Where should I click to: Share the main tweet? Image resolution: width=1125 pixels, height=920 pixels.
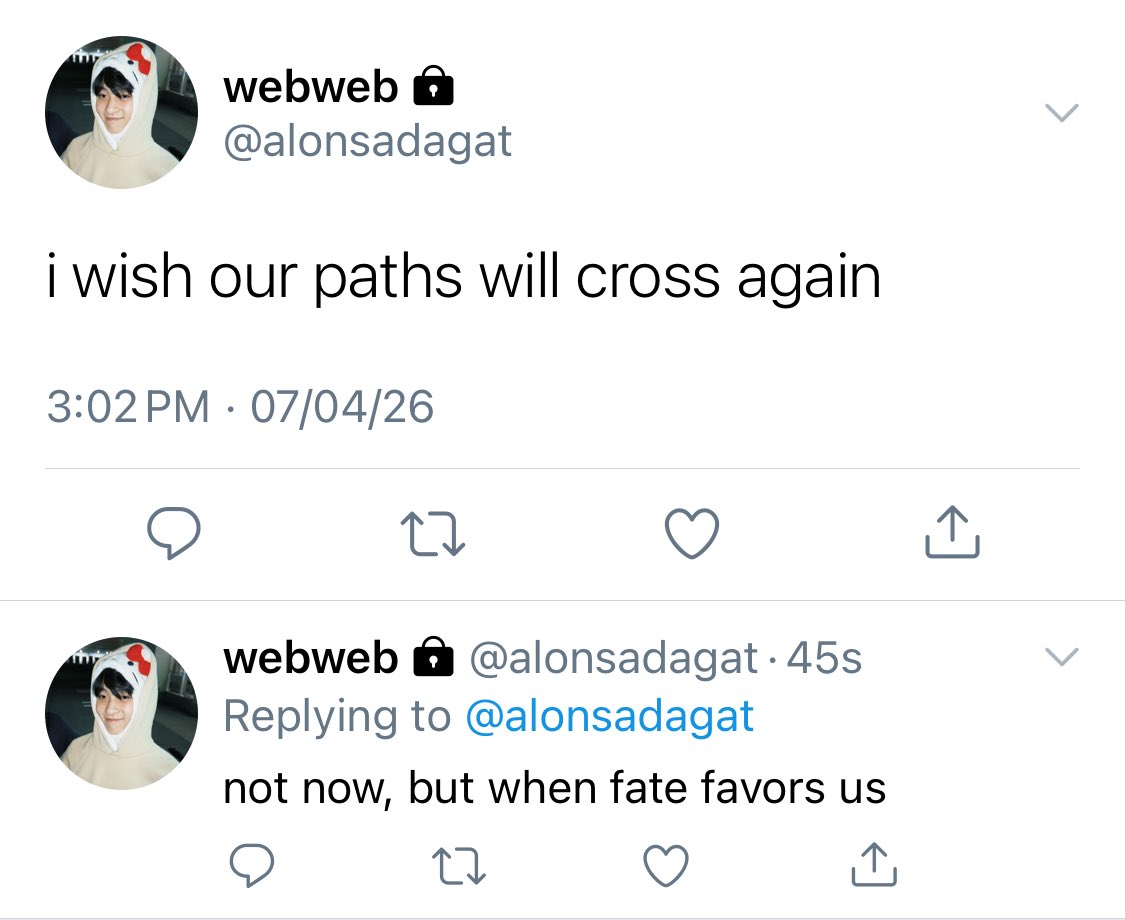pos(952,532)
